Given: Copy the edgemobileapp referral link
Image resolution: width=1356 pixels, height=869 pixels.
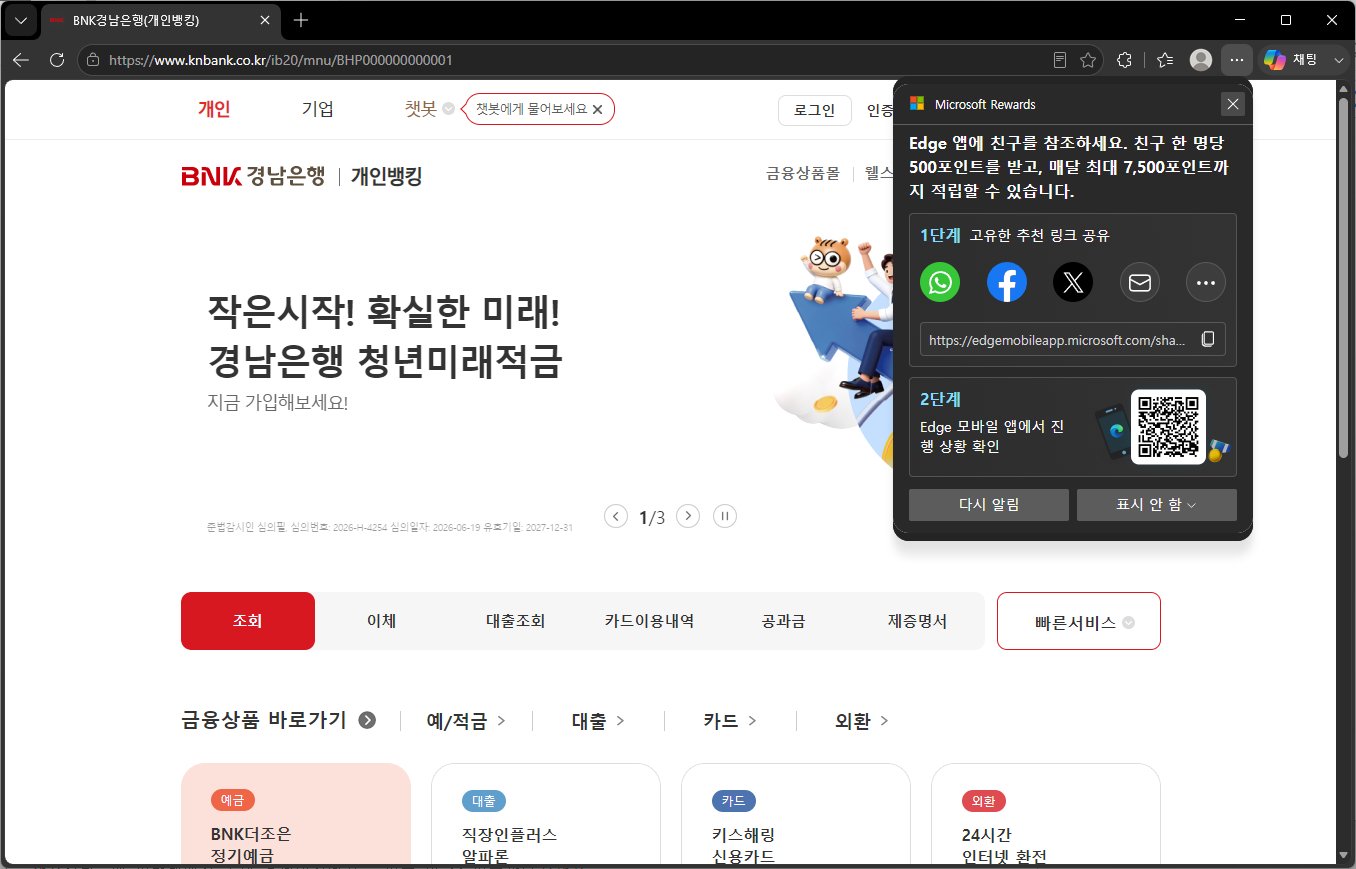Looking at the screenshot, I should pos(1208,339).
